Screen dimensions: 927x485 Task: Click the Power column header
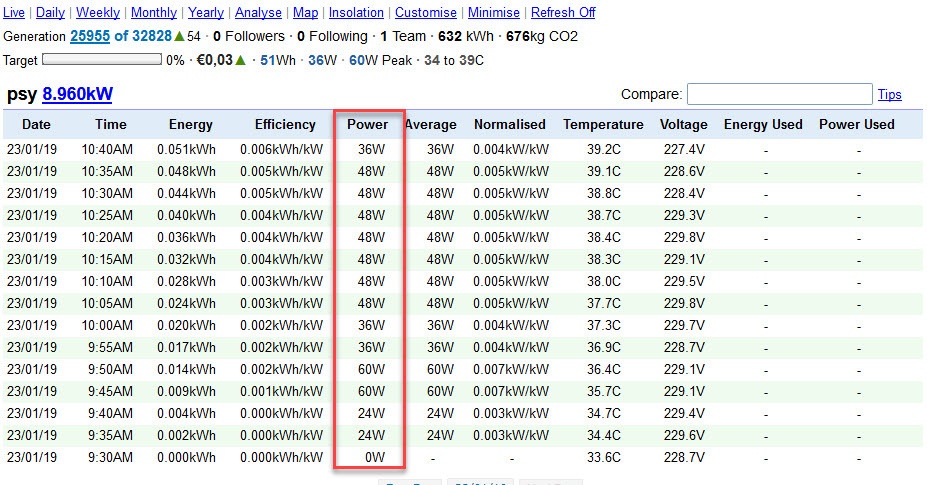click(367, 124)
